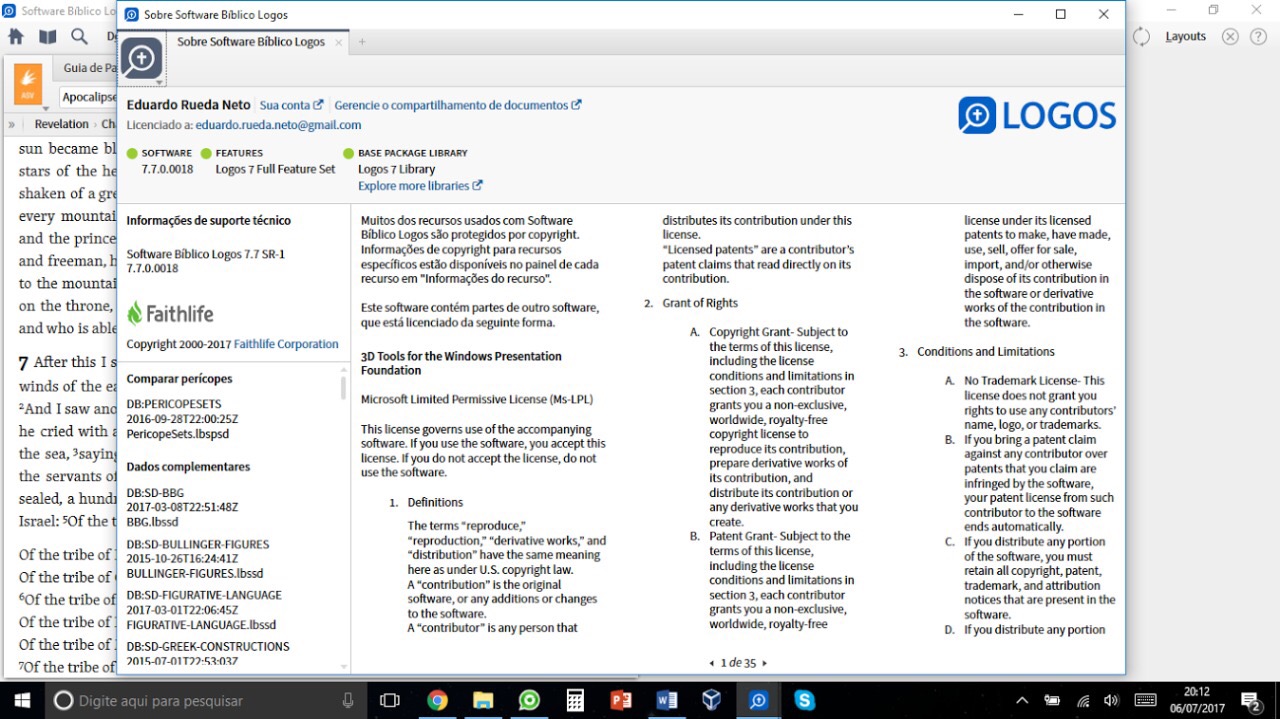Click the sync refresh icon beside Layouts
This screenshot has width=1280, height=719.
(x=1141, y=37)
